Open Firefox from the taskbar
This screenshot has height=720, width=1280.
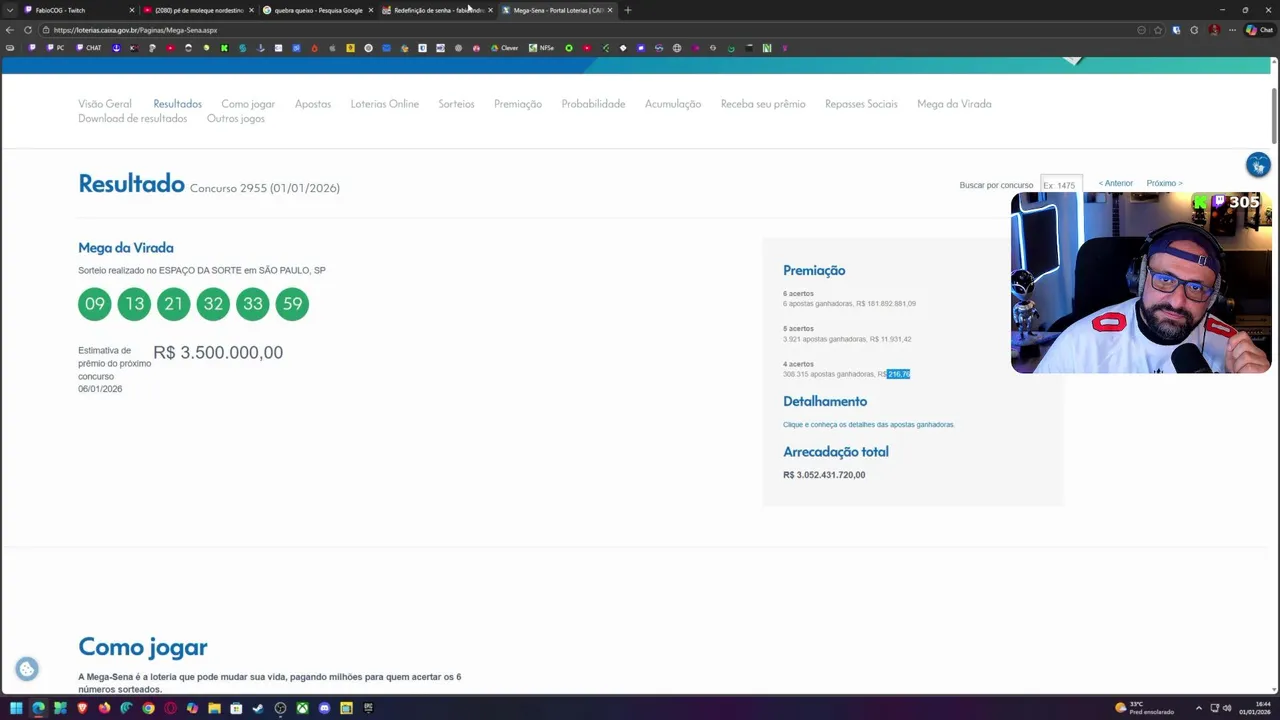click(x=104, y=709)
